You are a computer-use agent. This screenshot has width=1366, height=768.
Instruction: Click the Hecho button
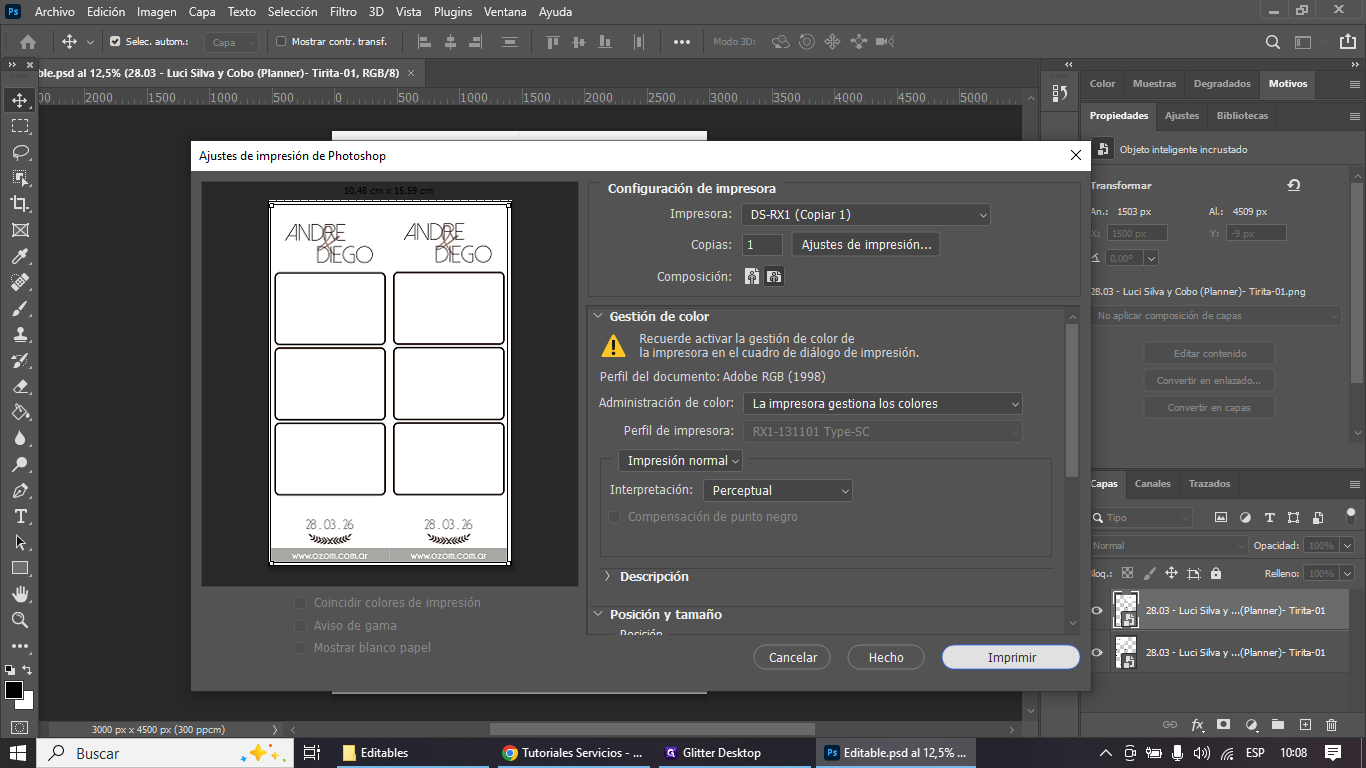[x=886, y=657]
